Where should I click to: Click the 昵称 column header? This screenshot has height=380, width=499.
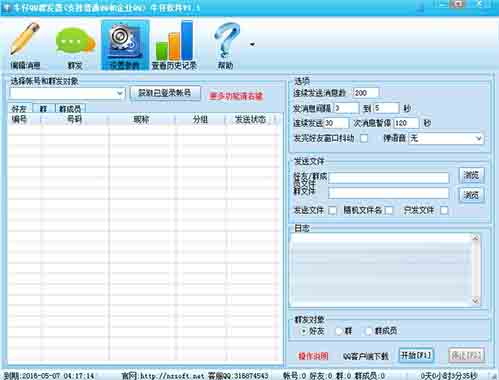tap(141, 120)
